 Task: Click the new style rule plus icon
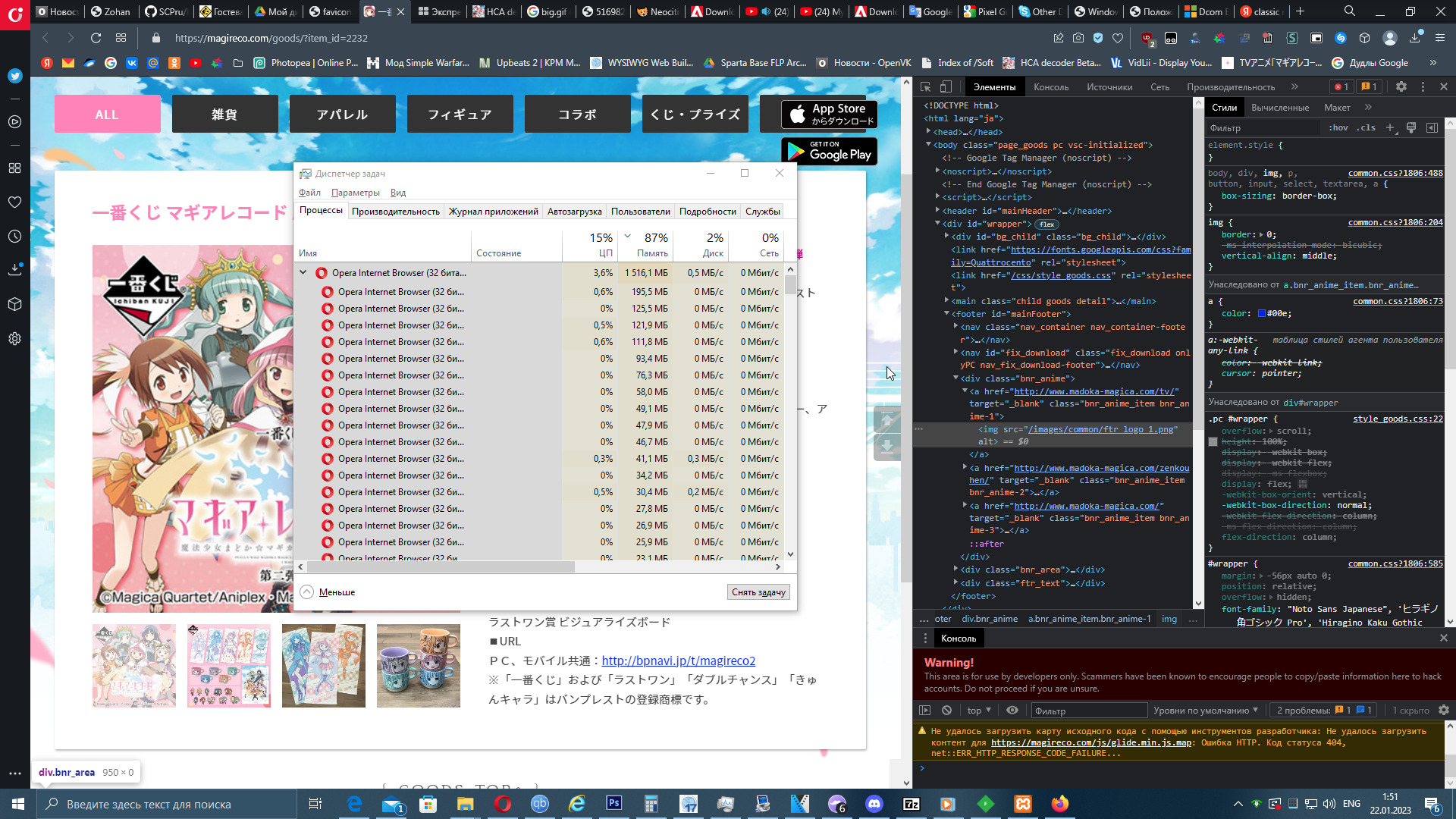coord(1390,127)
